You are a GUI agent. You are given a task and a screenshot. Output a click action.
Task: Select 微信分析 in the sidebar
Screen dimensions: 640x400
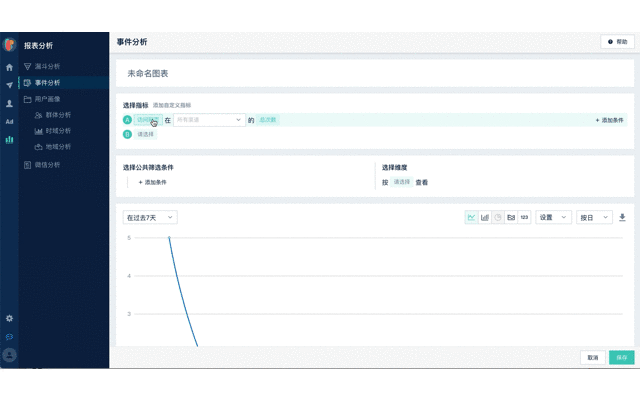point(47,164)
